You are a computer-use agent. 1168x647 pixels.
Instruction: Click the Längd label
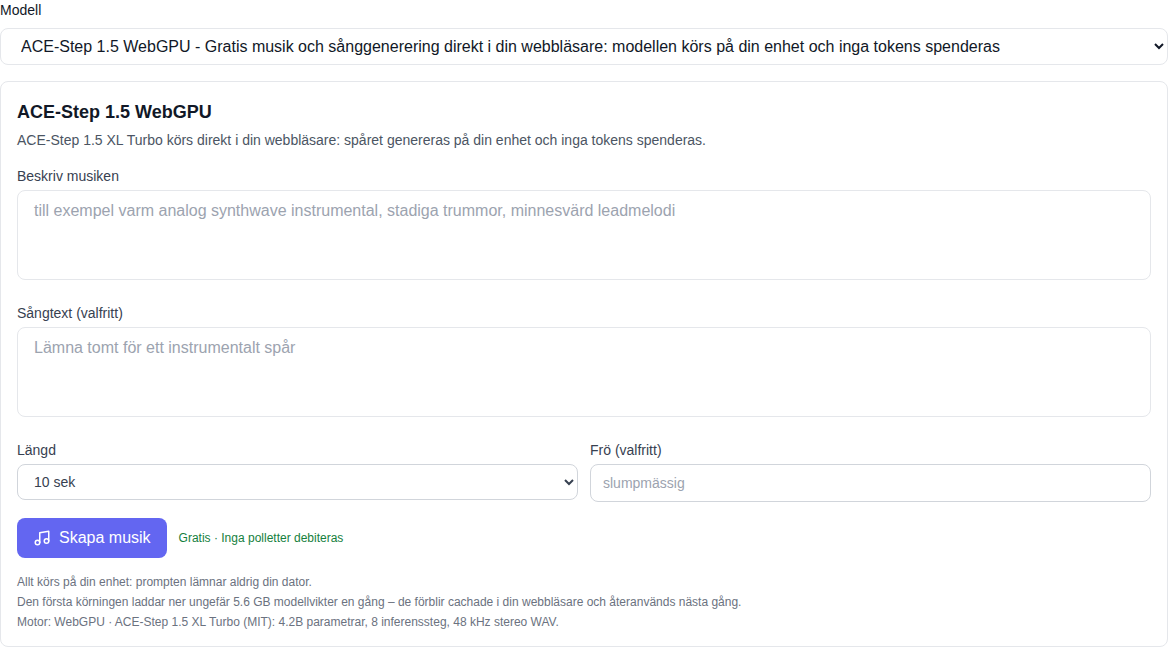click(x=36, y=450)
